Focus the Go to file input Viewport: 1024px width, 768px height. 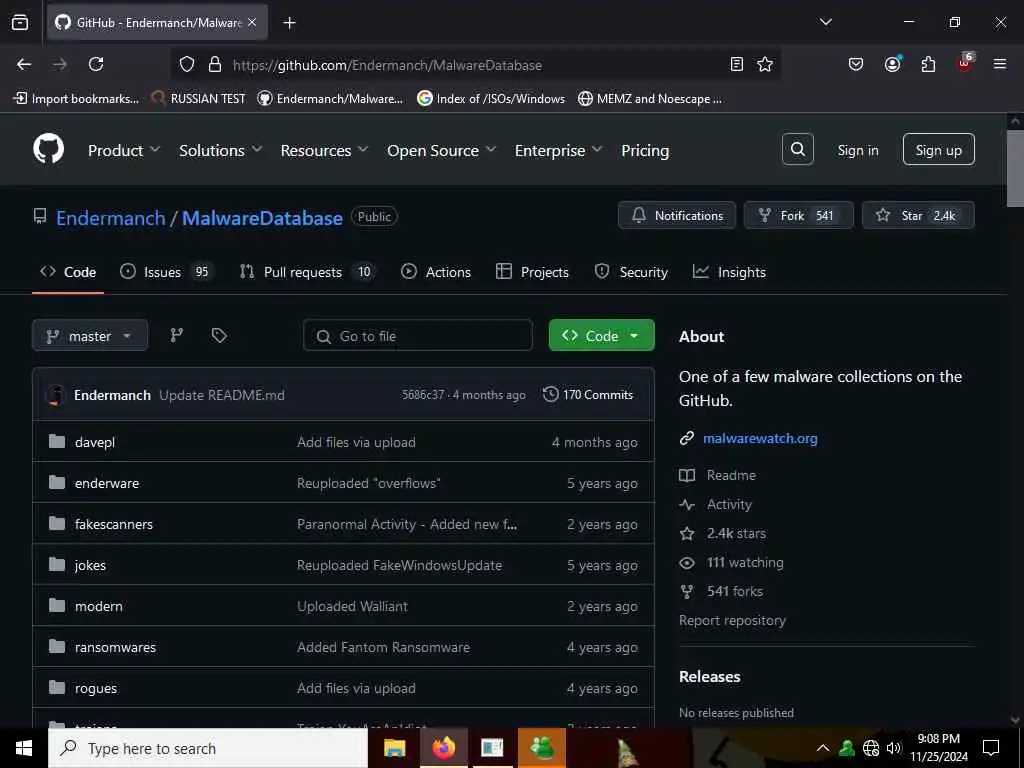click(418, 336)
